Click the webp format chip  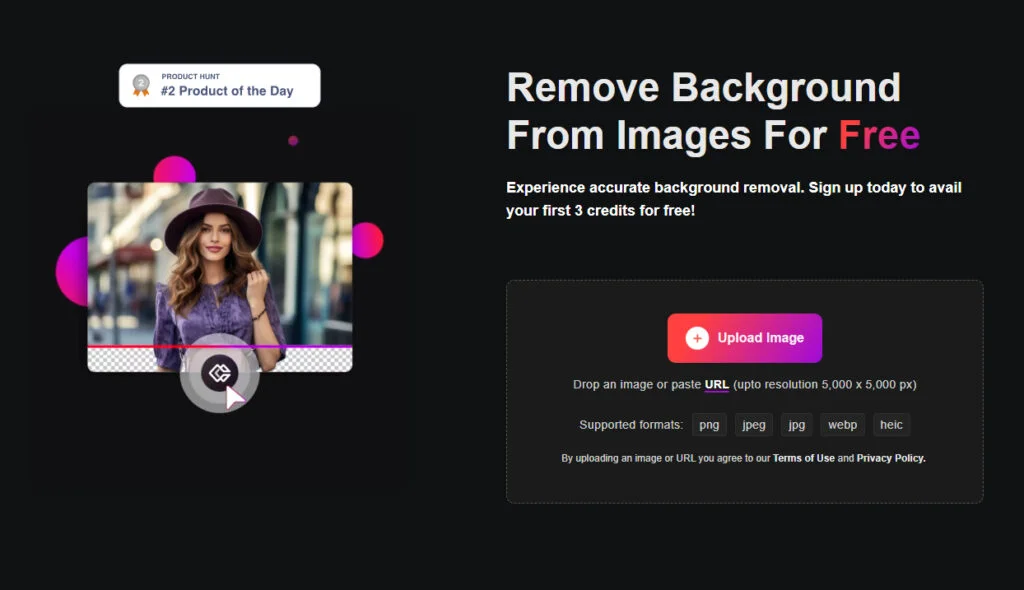click(843, 425)
